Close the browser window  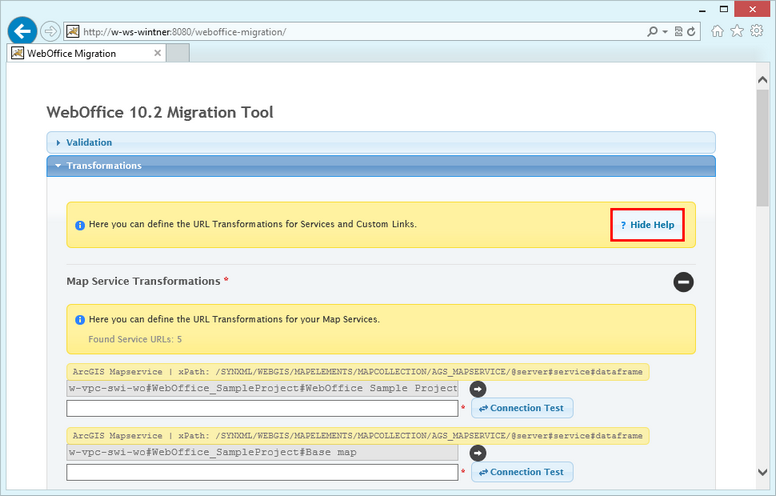[x=752, y=9]
